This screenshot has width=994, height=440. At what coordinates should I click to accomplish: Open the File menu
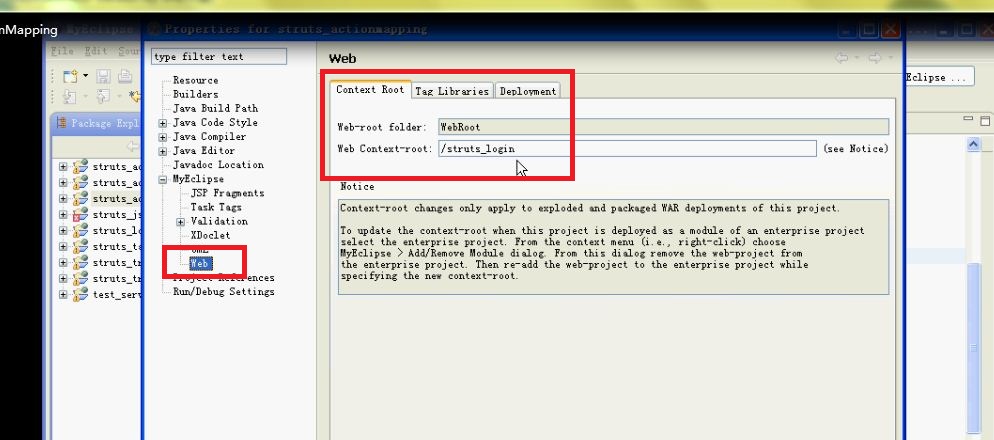pyautogui.click(x=62, y=51)
